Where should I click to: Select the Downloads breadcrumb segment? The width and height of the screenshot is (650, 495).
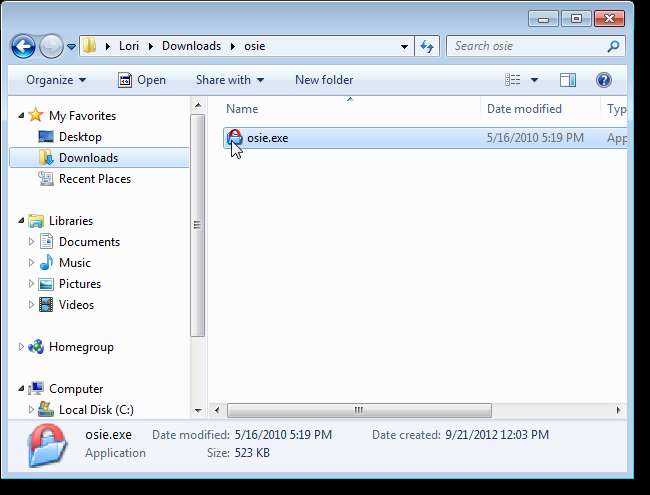(x=191, y=46)
